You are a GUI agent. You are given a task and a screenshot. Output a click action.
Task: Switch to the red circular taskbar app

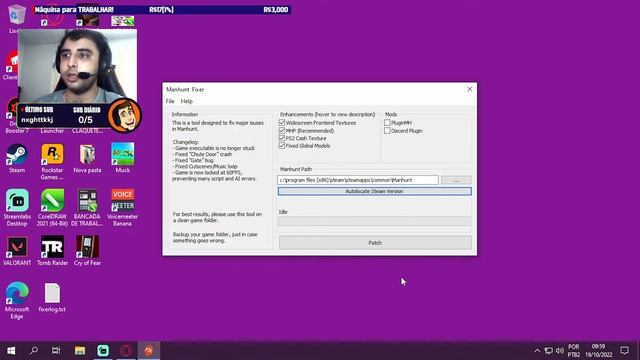(126, 351)
